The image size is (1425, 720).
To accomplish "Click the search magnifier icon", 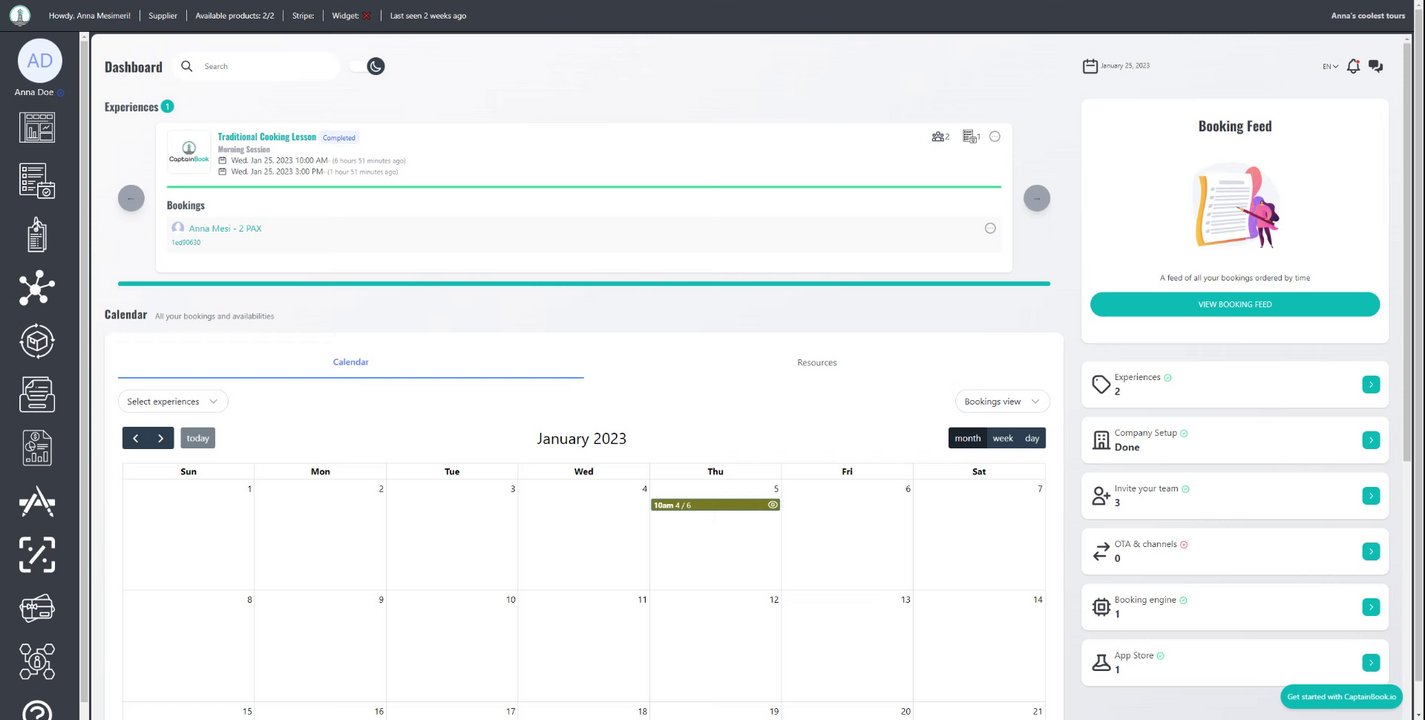I will tap(186, 66).
